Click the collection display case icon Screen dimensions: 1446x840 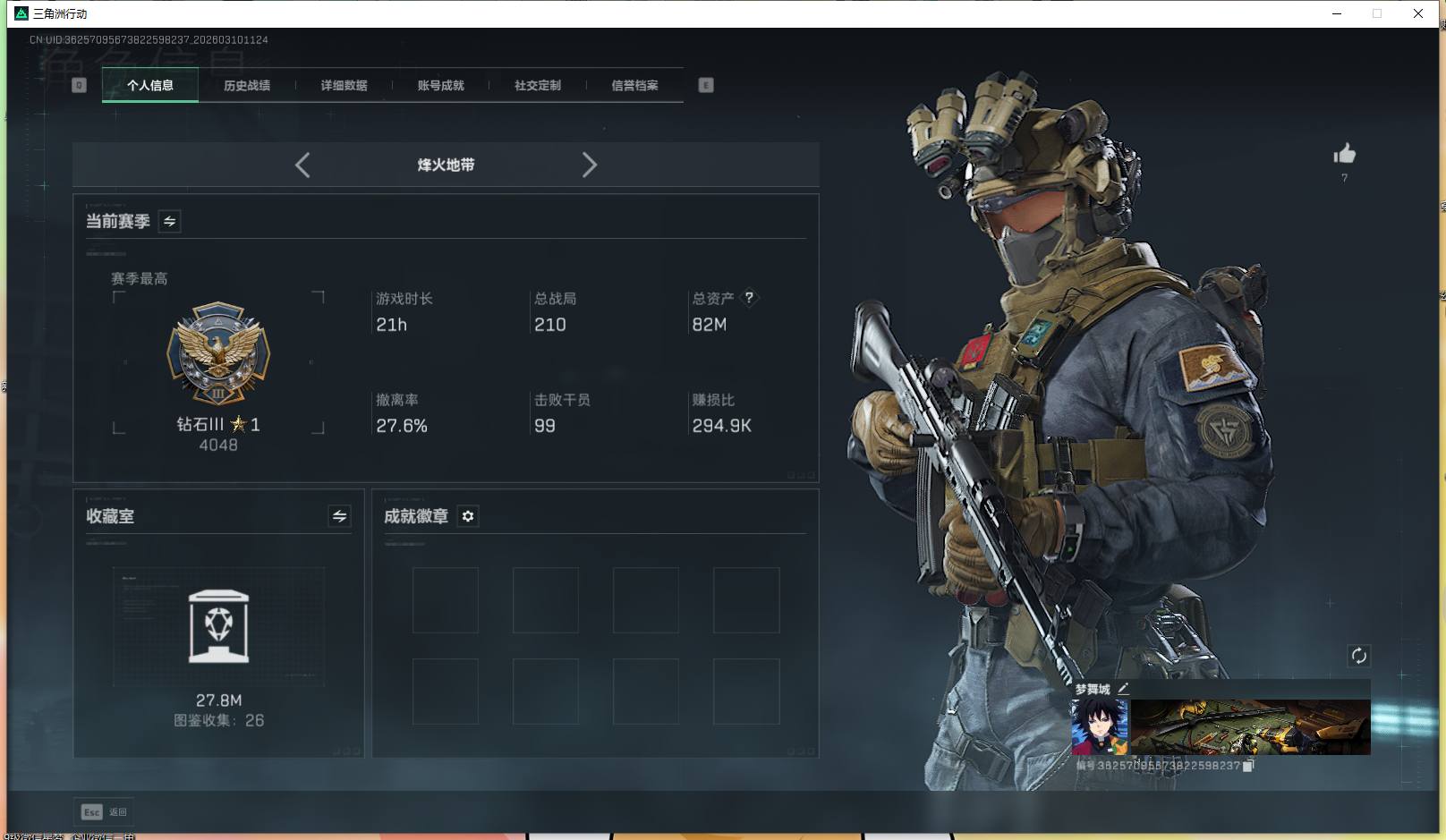218,626
